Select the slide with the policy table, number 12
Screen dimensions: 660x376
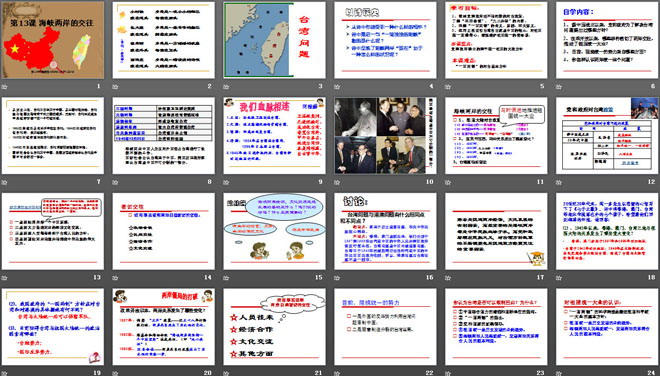pos(607,136)
